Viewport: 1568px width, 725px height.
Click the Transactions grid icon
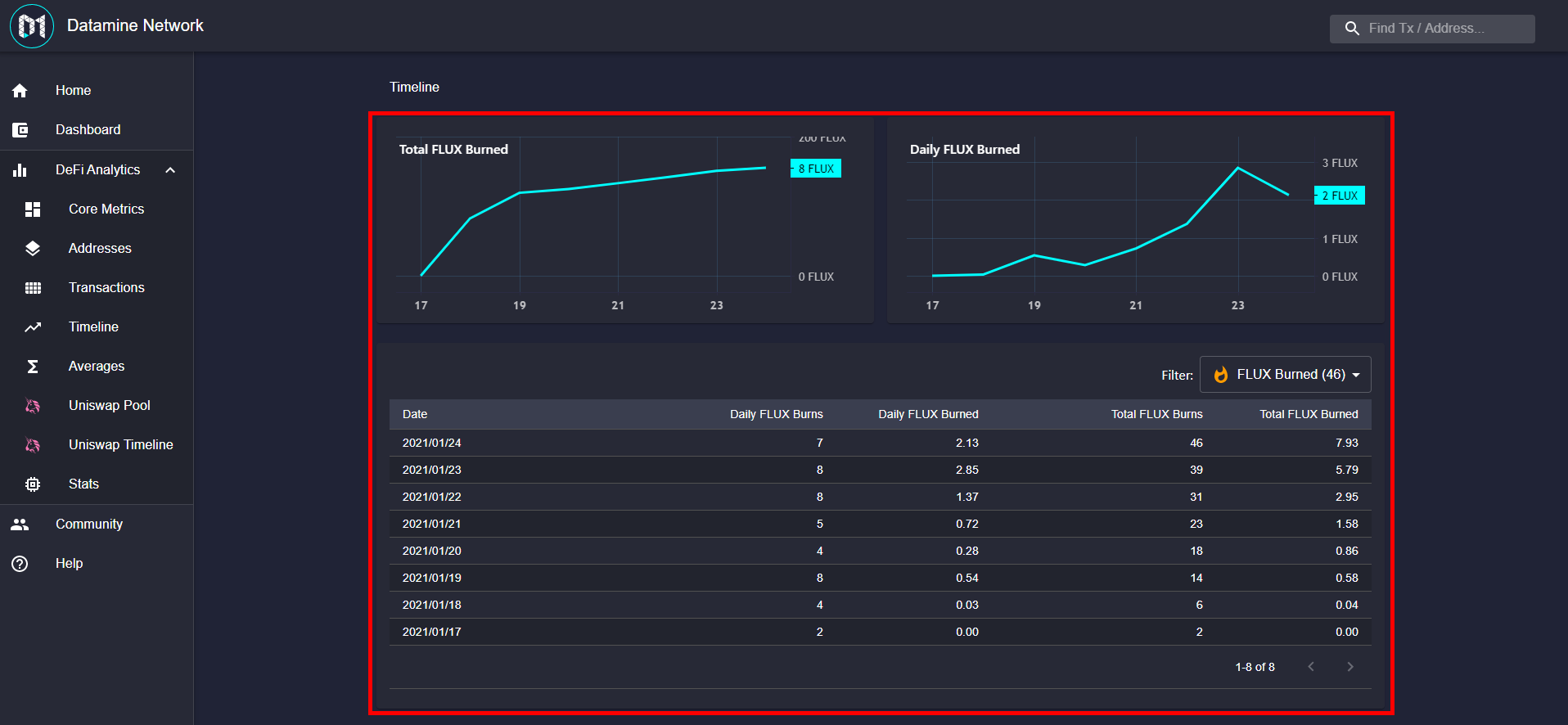point(33,288)
